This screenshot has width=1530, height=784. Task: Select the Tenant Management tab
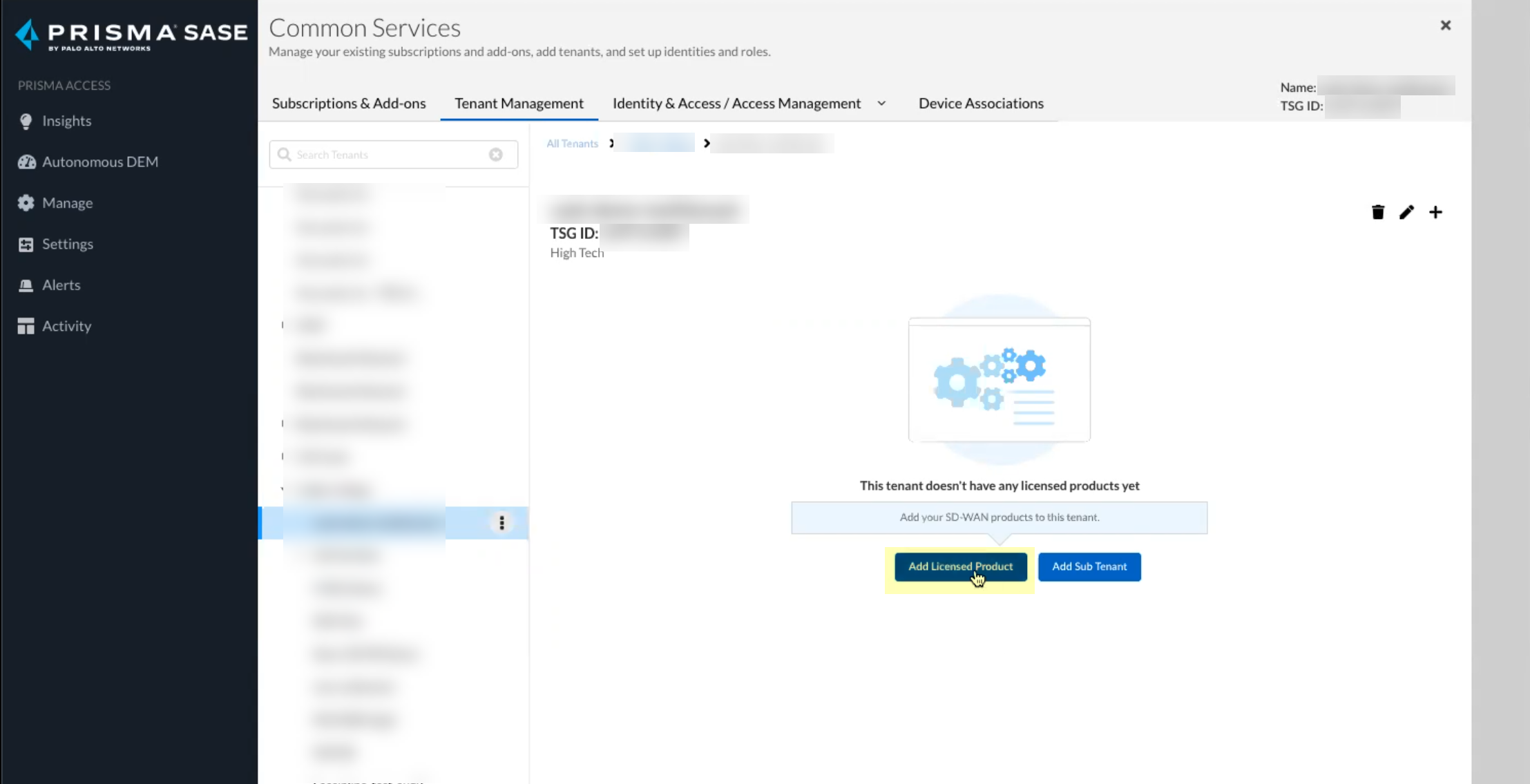518,104
